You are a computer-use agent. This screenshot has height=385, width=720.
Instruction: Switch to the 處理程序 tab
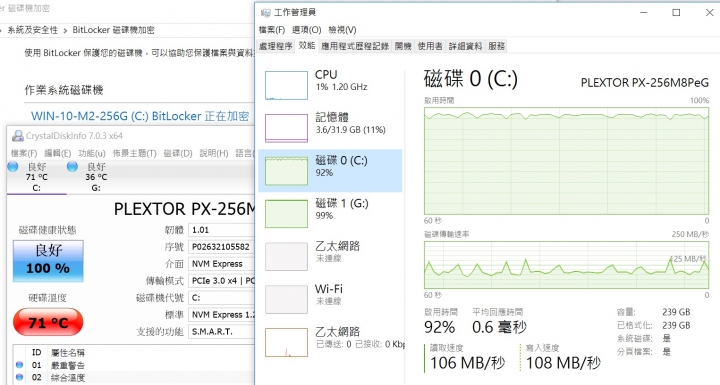[x=276, y=46]
